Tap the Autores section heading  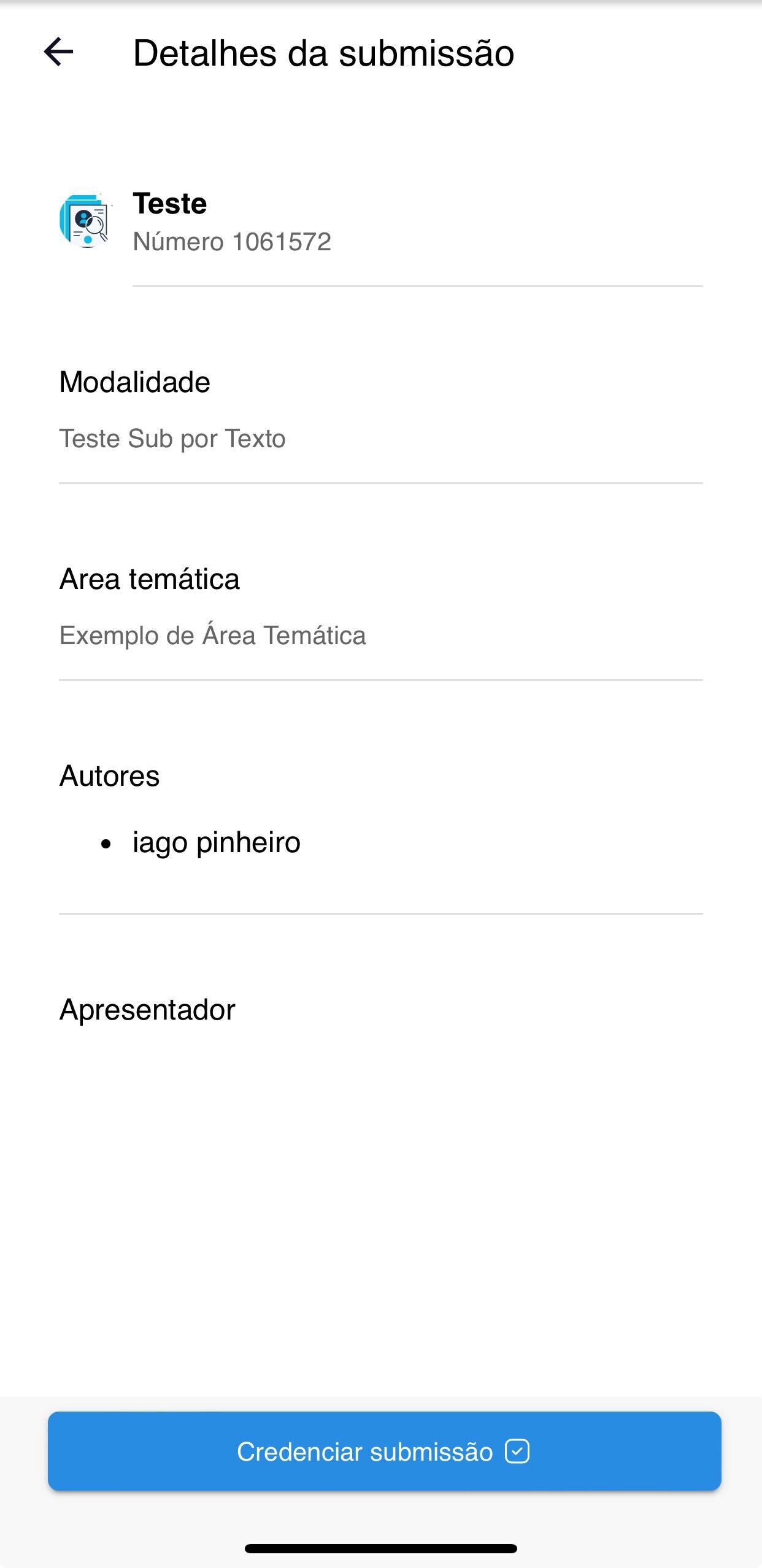[109, 776]
